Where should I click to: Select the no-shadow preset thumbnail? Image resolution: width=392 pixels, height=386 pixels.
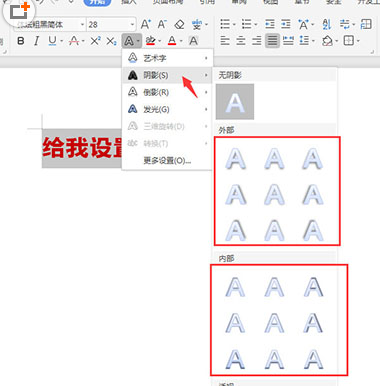point(235,102)
